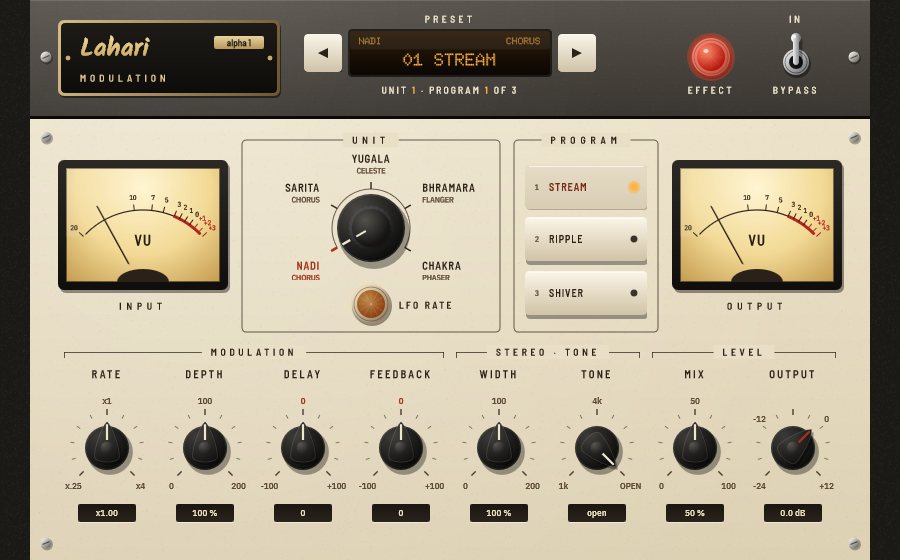Image resolution: width=900 pixels, height=560 pixels.
Task: Select the RIPPLE program button
Action: click(586, 239)
